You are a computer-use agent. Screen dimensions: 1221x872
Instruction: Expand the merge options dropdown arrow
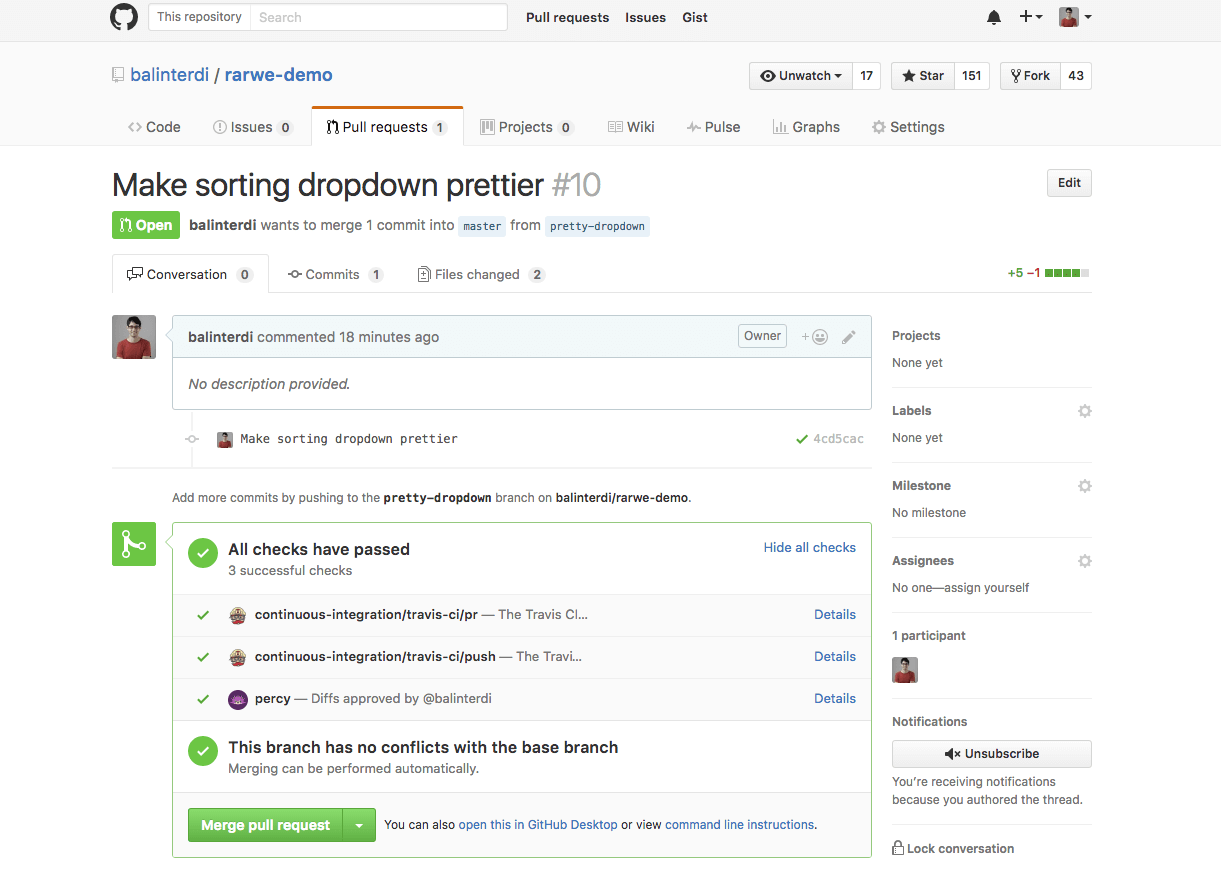(x=360, y=824)
